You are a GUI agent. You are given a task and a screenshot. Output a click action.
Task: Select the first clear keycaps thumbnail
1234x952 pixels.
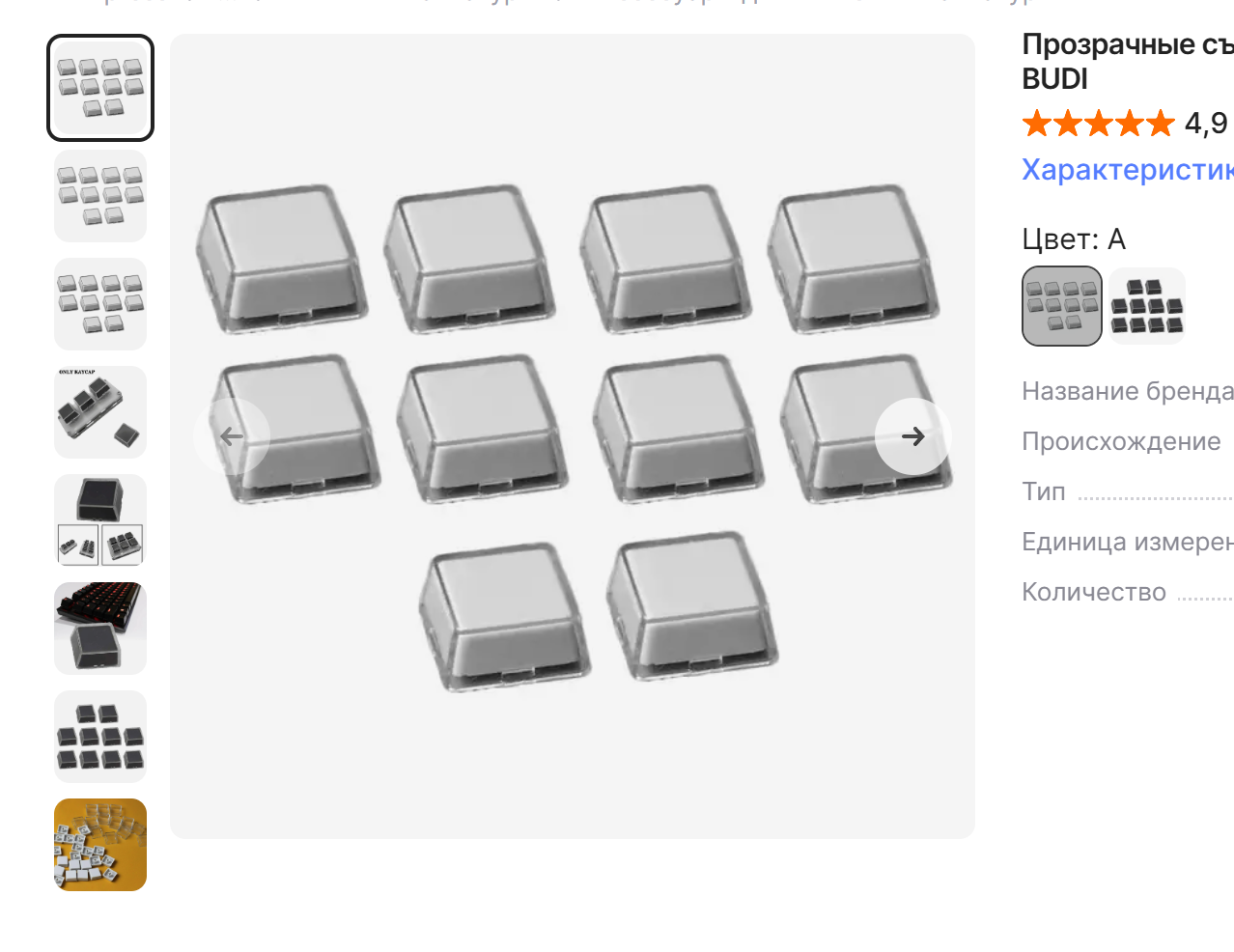point(100,88)
